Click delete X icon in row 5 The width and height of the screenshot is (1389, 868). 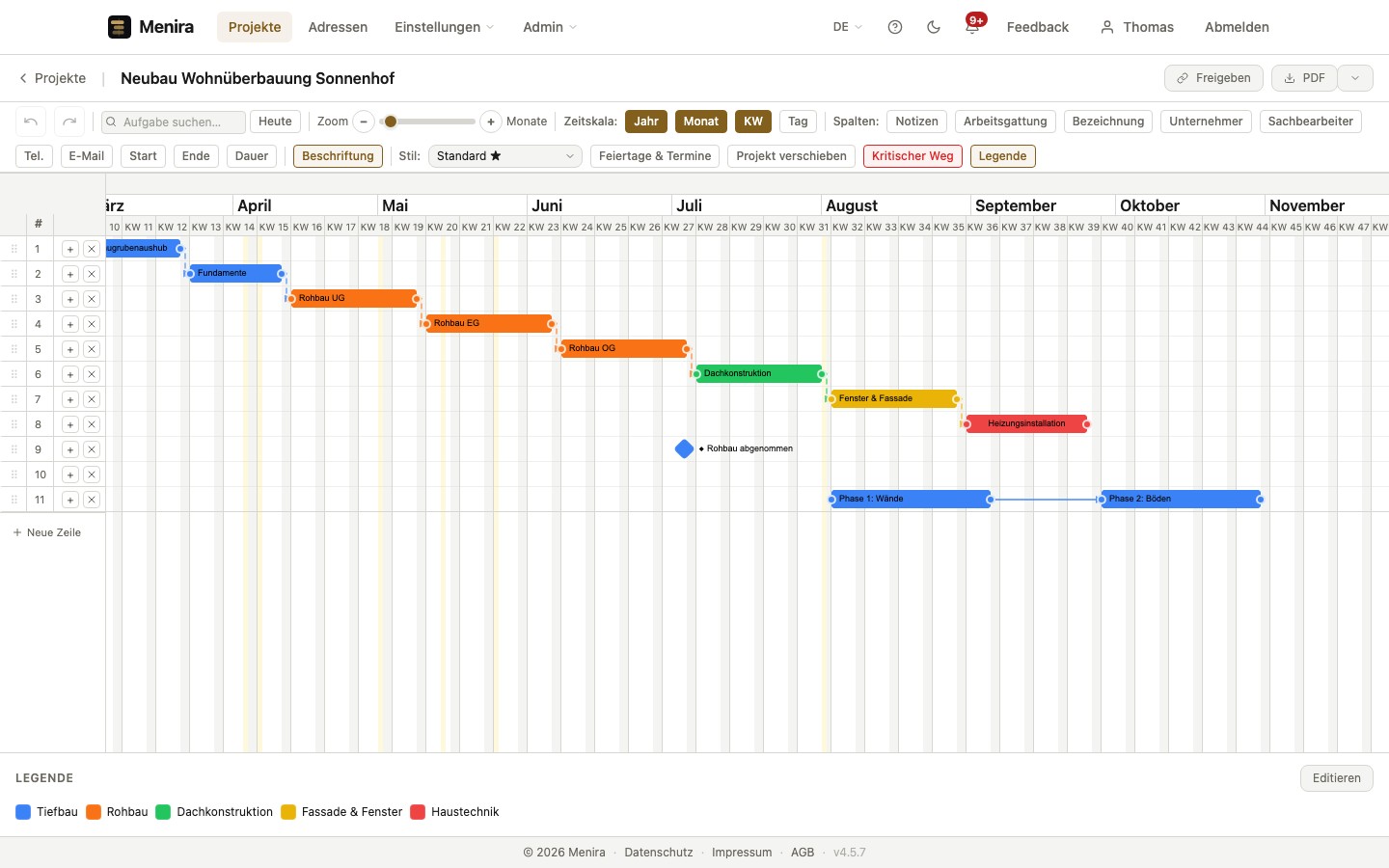[x=92, y=349]
